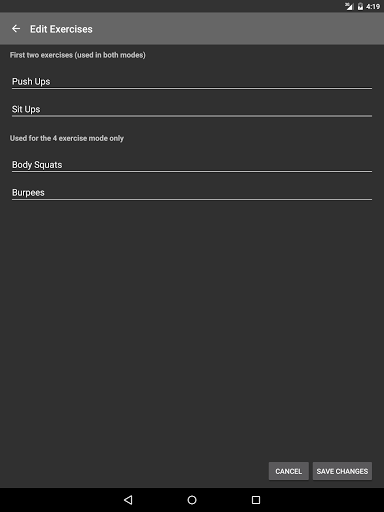This screenshot has height=512, width=384.
Task: Tap the Android home circle button
Action: pyautogui.click(x=192, y=500)
